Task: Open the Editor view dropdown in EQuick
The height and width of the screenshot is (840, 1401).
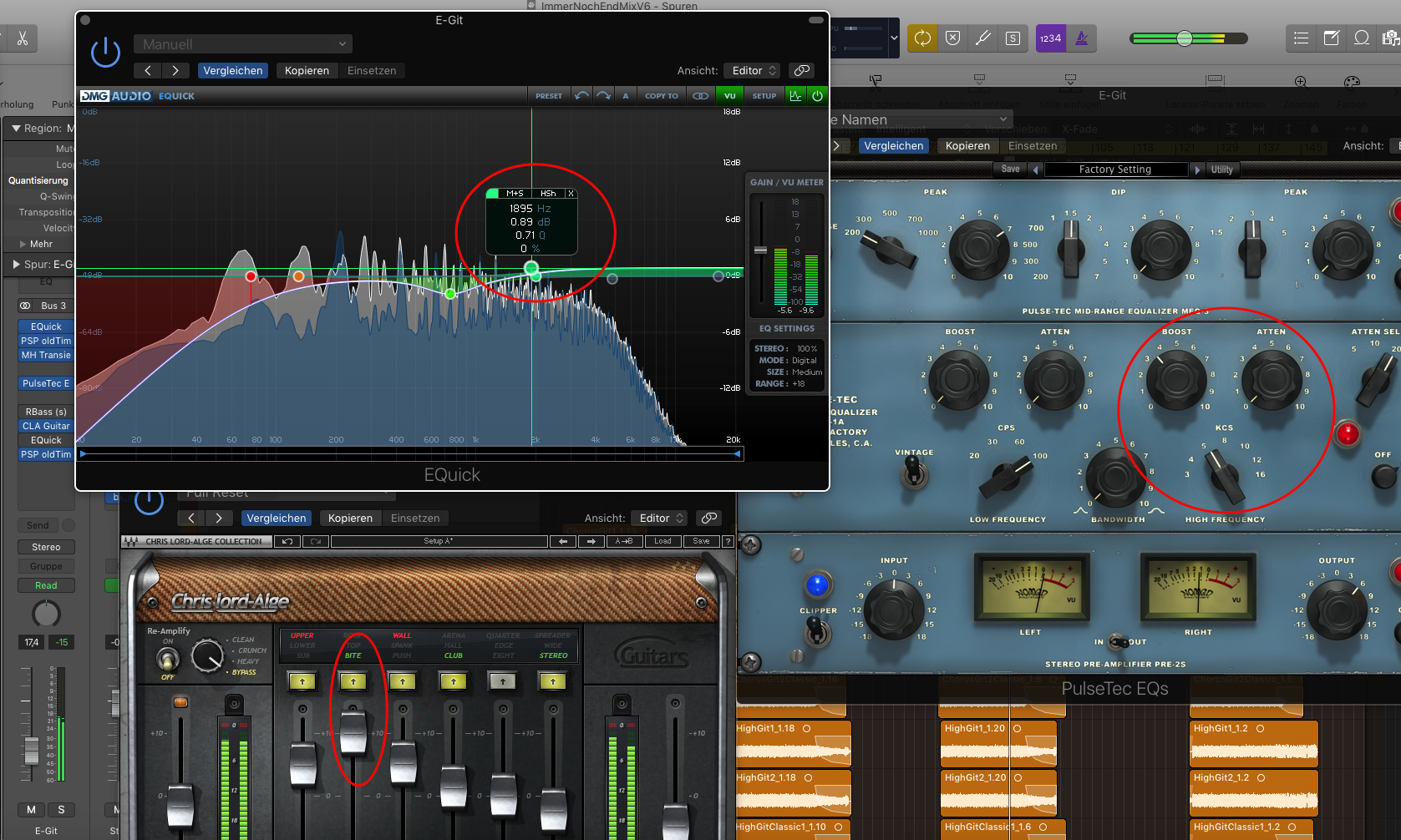Action: (754, 71)
